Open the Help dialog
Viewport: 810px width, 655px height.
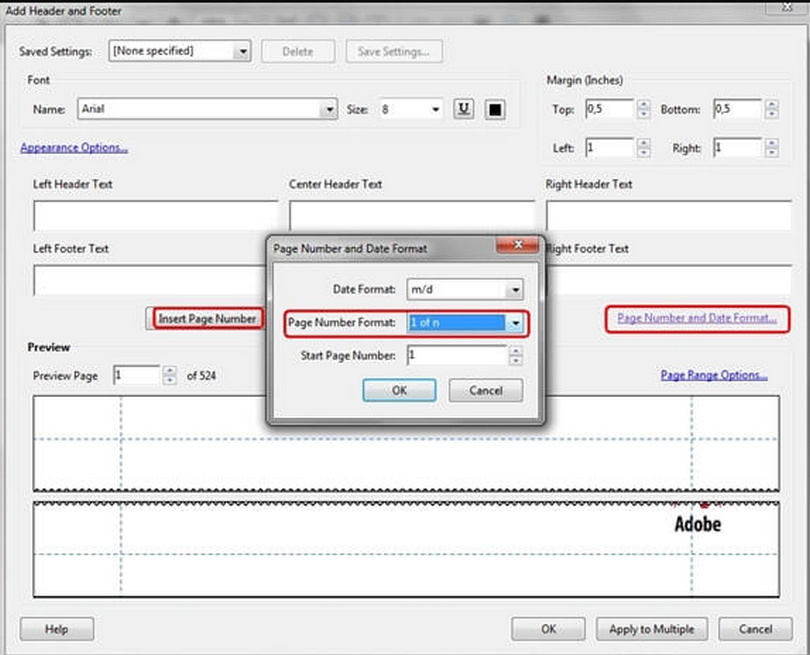point(56,629)
